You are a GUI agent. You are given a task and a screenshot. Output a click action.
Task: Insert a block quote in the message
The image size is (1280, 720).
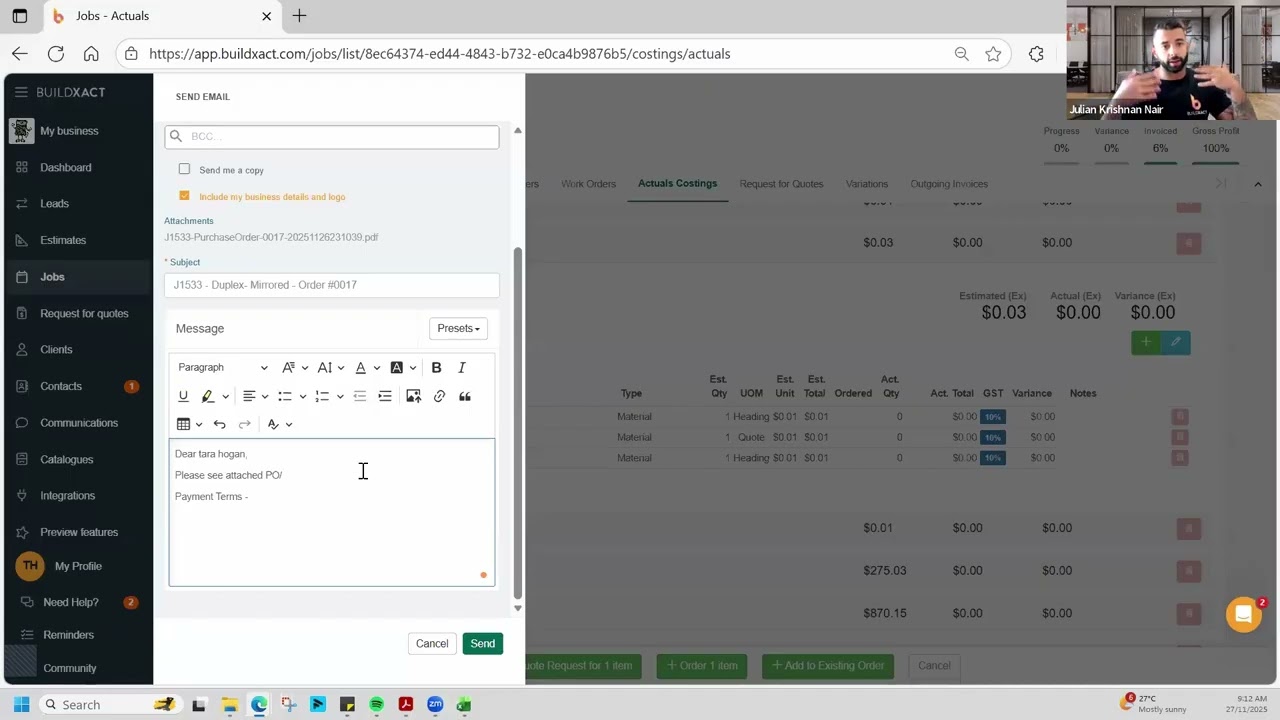point(465,397)
